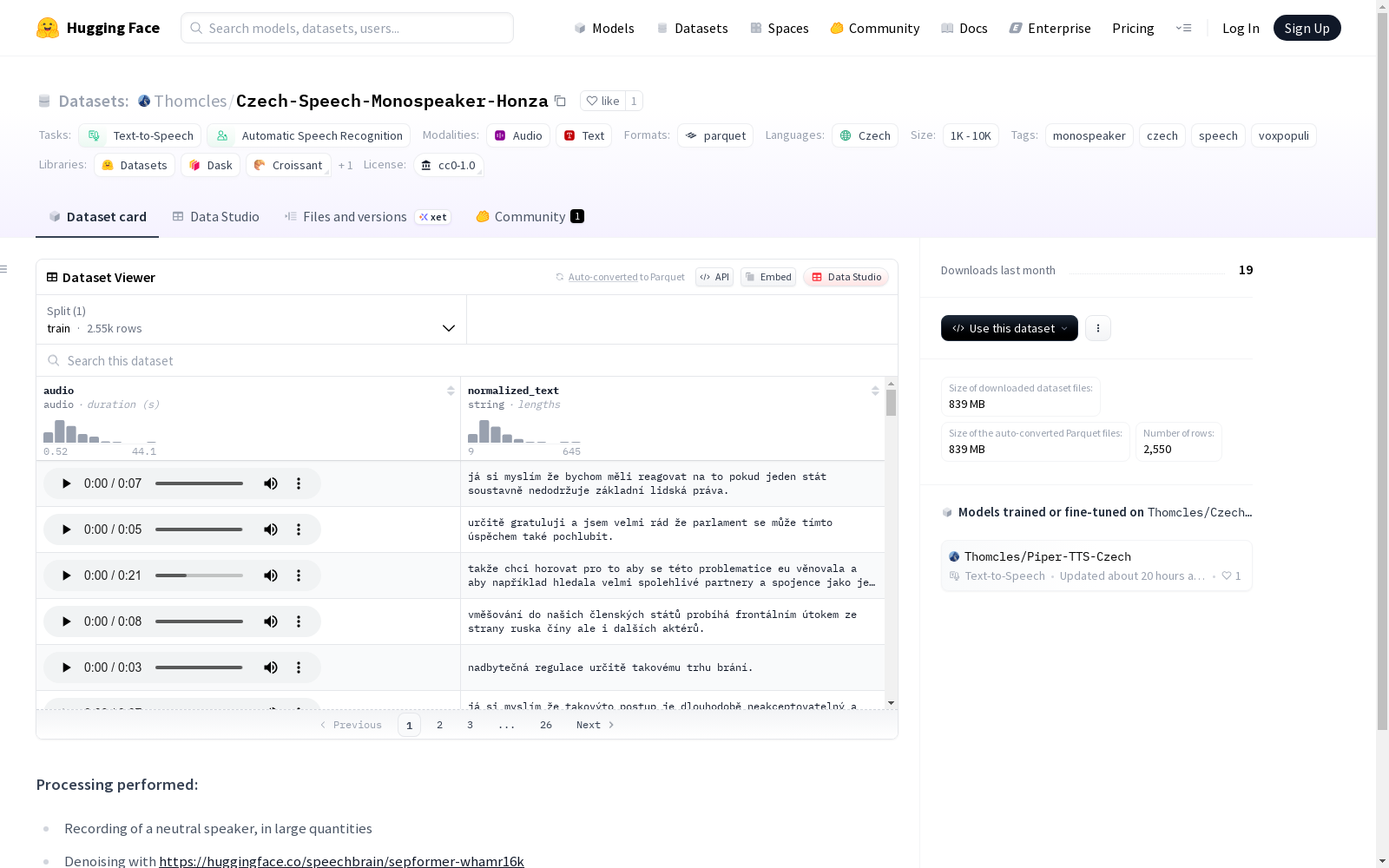Follow the Auto-converted to Parquet link
The height and width of the screenshot is (868, 1389).
pos(620,277)
